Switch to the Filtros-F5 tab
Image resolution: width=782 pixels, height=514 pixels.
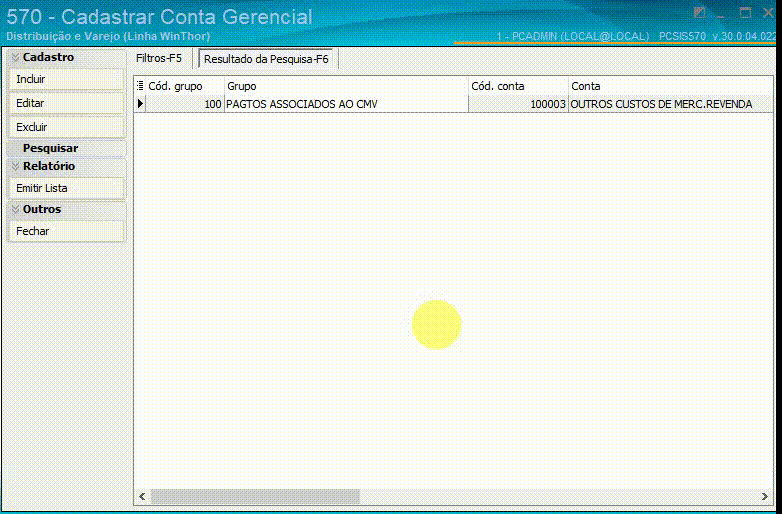pyautogui.click(x=159, y=58)
